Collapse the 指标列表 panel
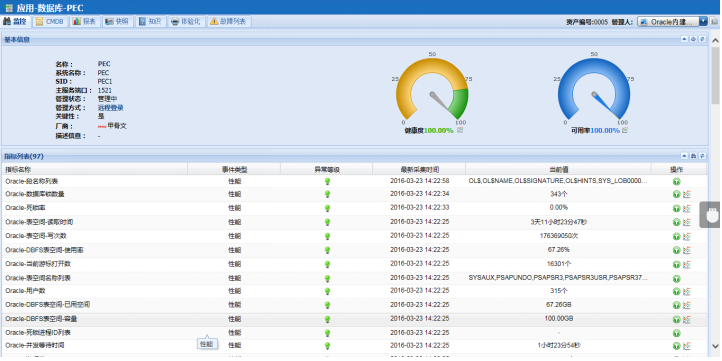Image resolution: width=722 pixels, height=361 pixels. (x=684, y=156)
